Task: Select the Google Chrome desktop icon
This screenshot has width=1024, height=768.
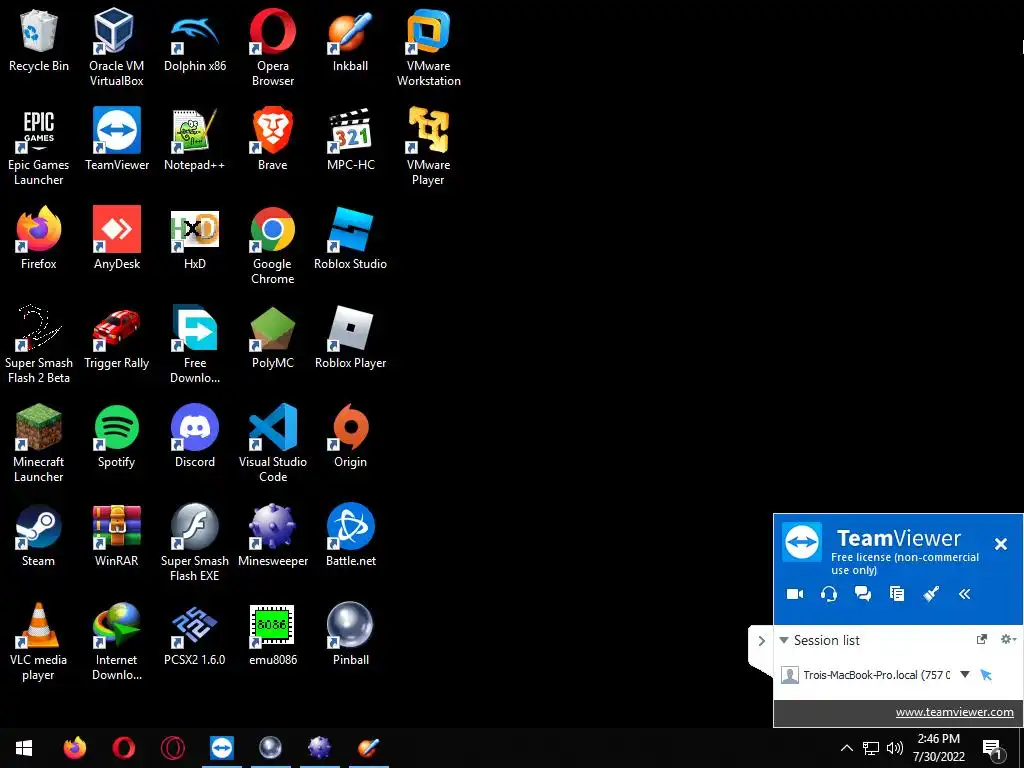Action: pyautogui.click(x=272, y=246)
